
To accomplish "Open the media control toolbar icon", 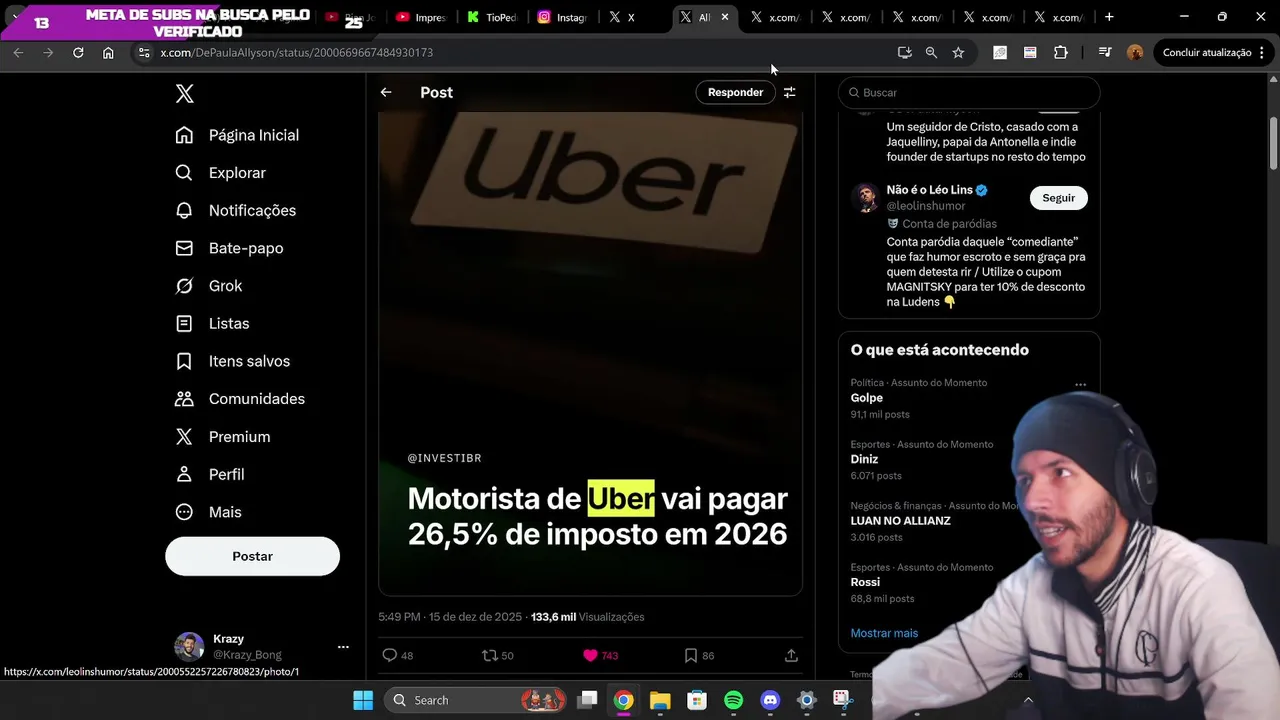I will click(x=1105, y=52).
